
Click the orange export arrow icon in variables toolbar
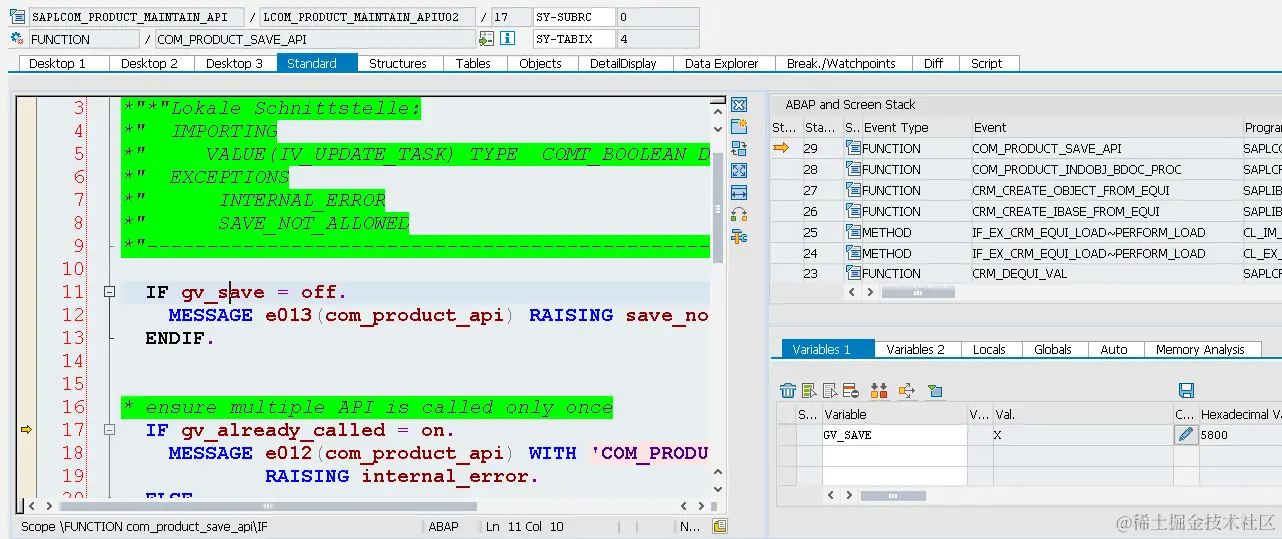point(907,390)
